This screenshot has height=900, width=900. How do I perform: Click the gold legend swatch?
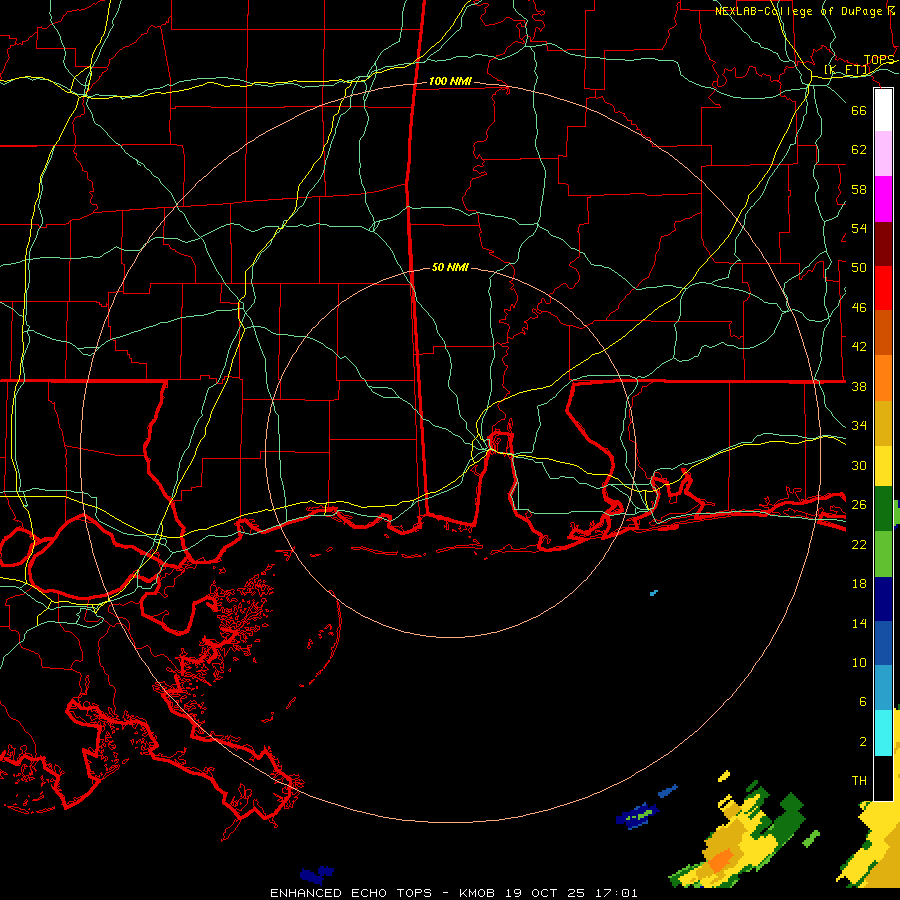[x=883, y=423]
